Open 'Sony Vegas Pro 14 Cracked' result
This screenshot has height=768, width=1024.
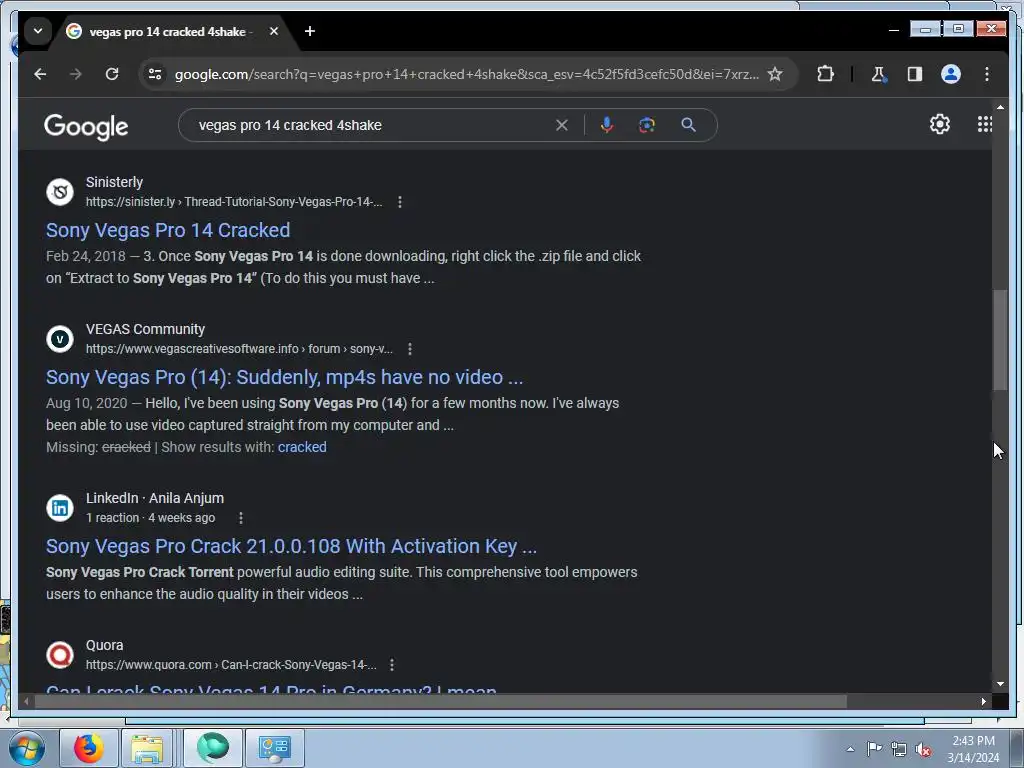[x=168, y=230]
